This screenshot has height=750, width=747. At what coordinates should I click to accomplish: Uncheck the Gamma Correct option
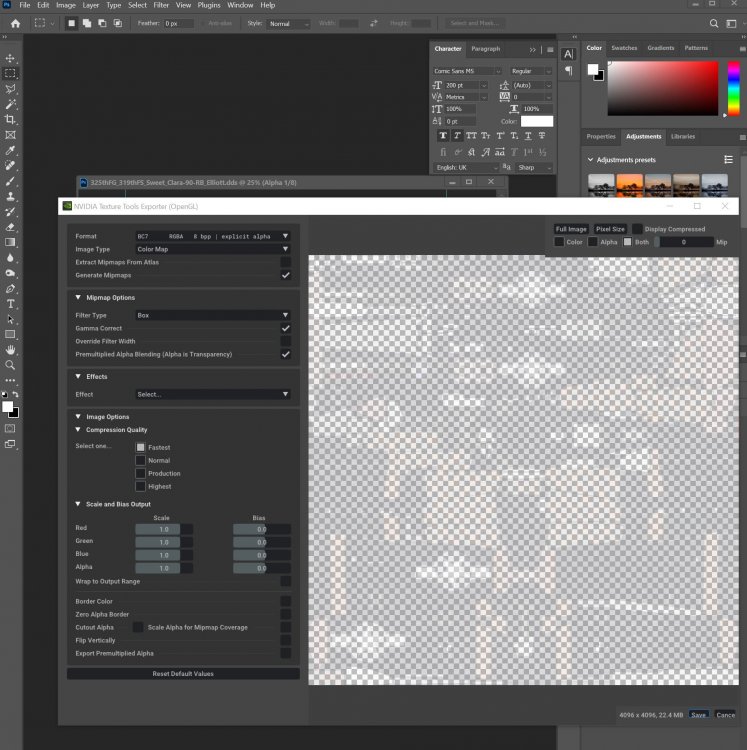click(286, 328)
